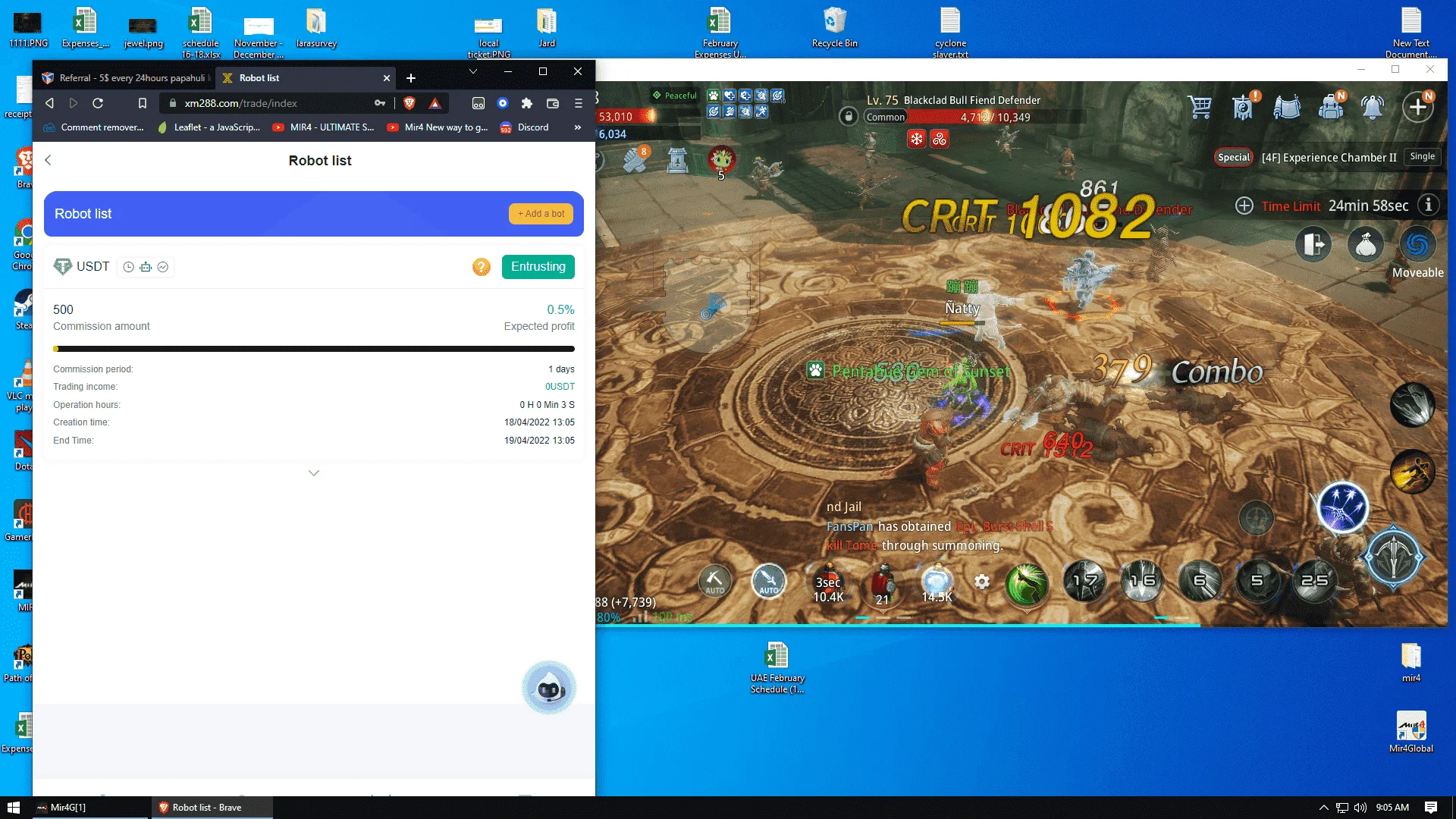Click the clock icon beside USDT
The image size is (1456, 819).
(x=129, y=267)
